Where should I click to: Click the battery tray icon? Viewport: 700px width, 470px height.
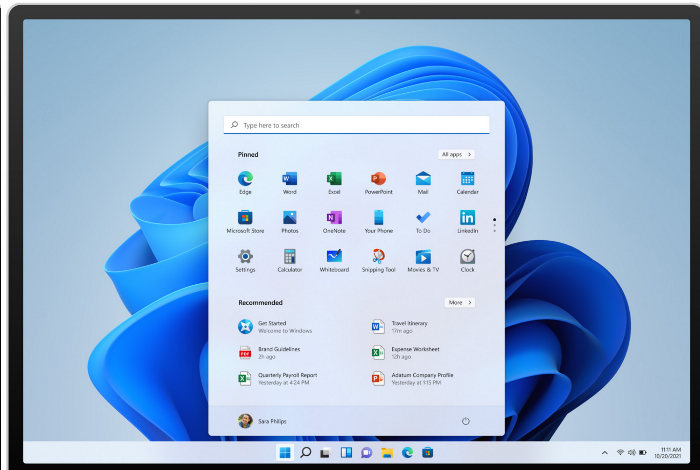coord(643,453)
